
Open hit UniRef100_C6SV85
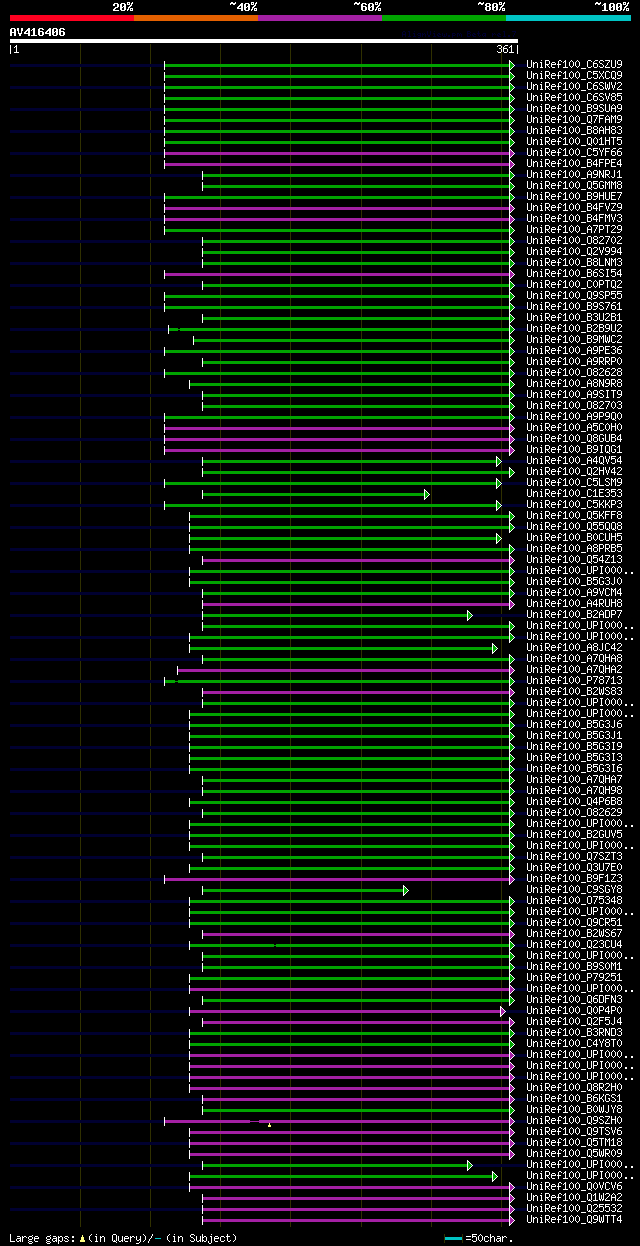[574, 98]
